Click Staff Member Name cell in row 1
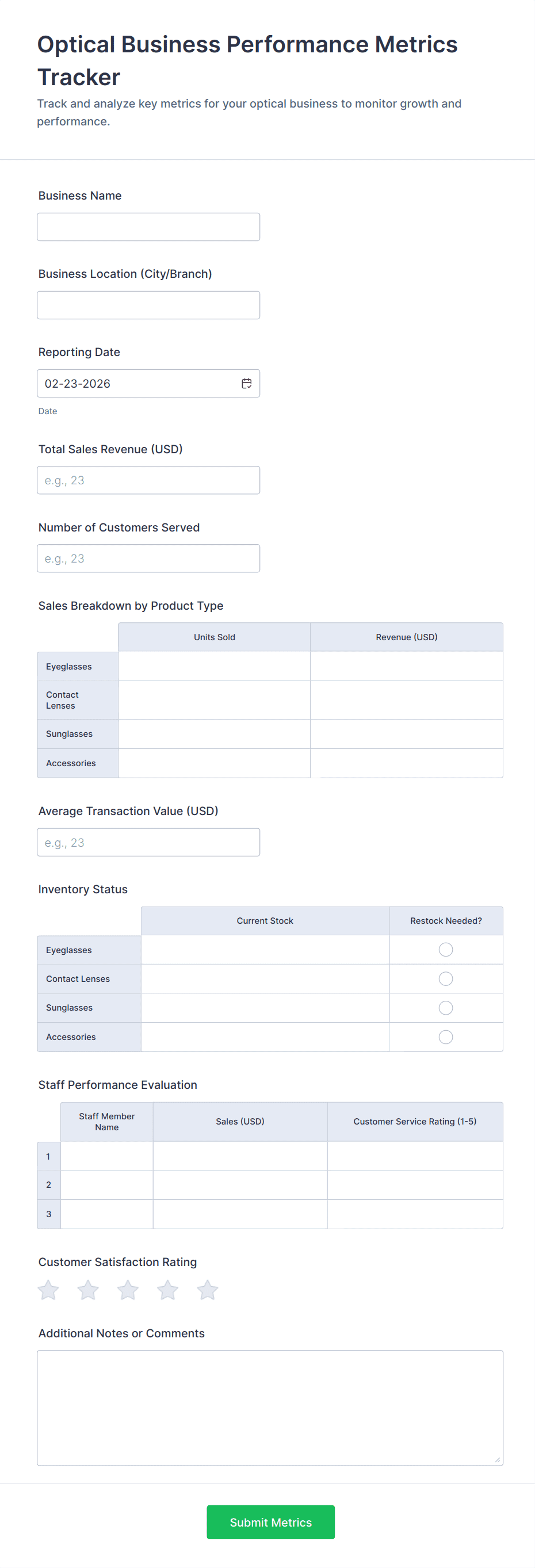535x1568 pixels. (106, 1156)
